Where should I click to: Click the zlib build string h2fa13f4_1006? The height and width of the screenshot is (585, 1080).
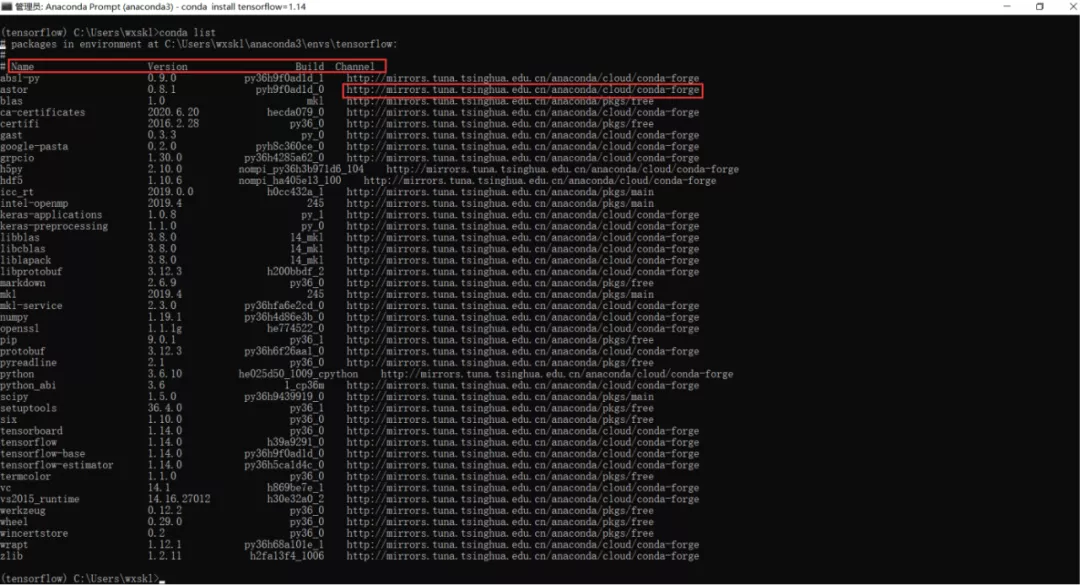287,556
